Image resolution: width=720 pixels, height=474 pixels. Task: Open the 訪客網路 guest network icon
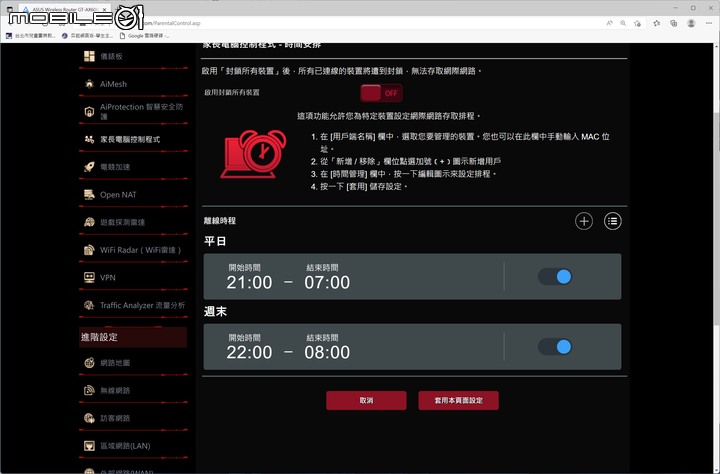(89, 418)
